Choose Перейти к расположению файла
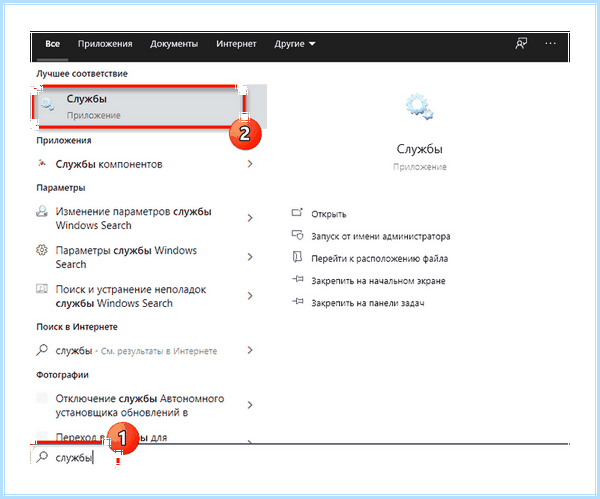Screen dimensions: 600x499 point(380,259)
